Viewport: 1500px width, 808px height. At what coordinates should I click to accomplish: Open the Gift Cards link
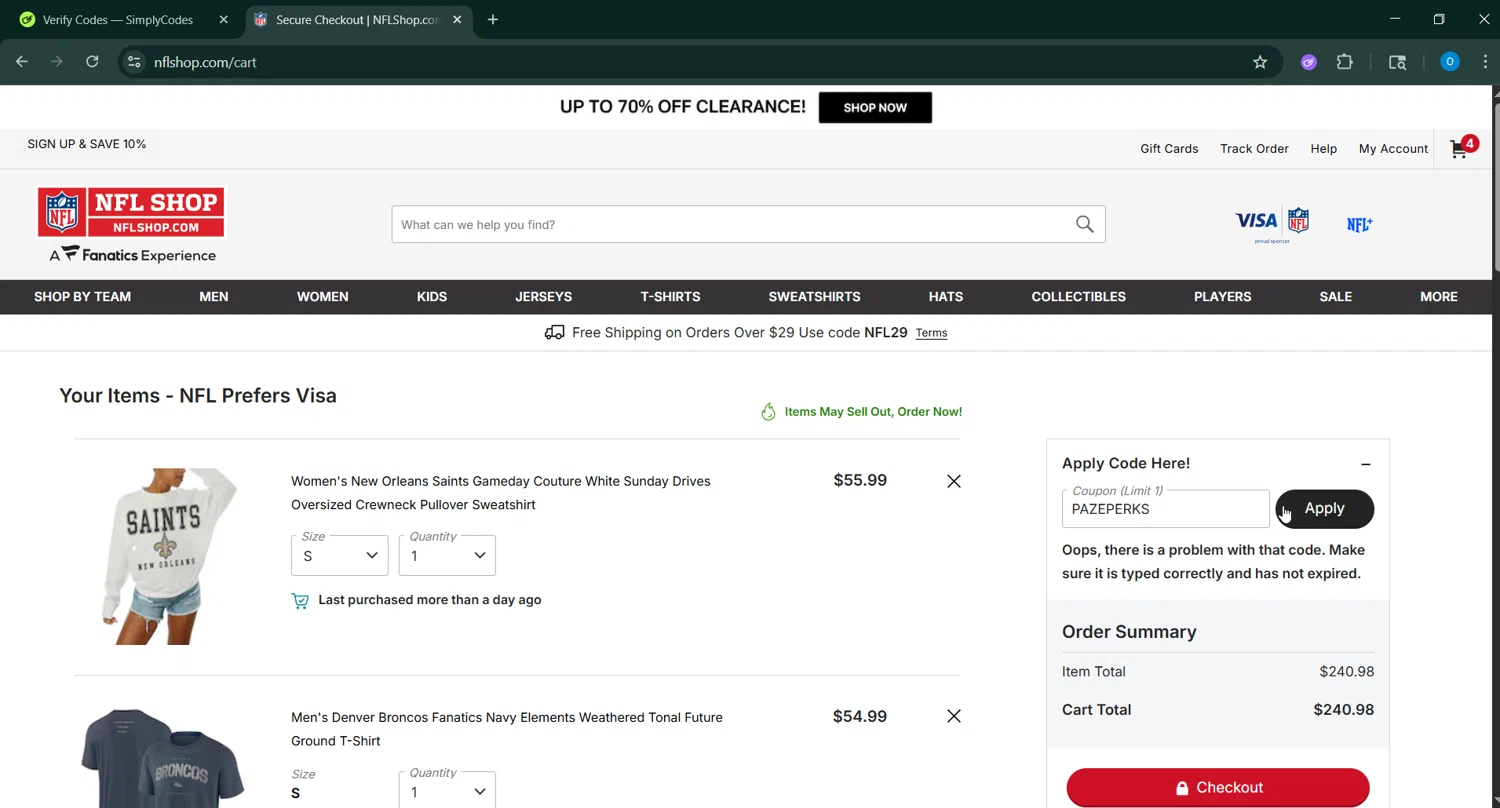click(1169, 148)
